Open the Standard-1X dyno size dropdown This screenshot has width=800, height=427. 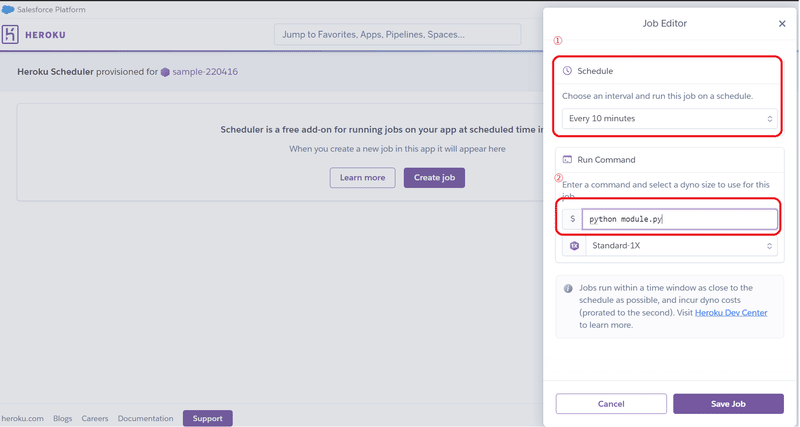point(681,246)
